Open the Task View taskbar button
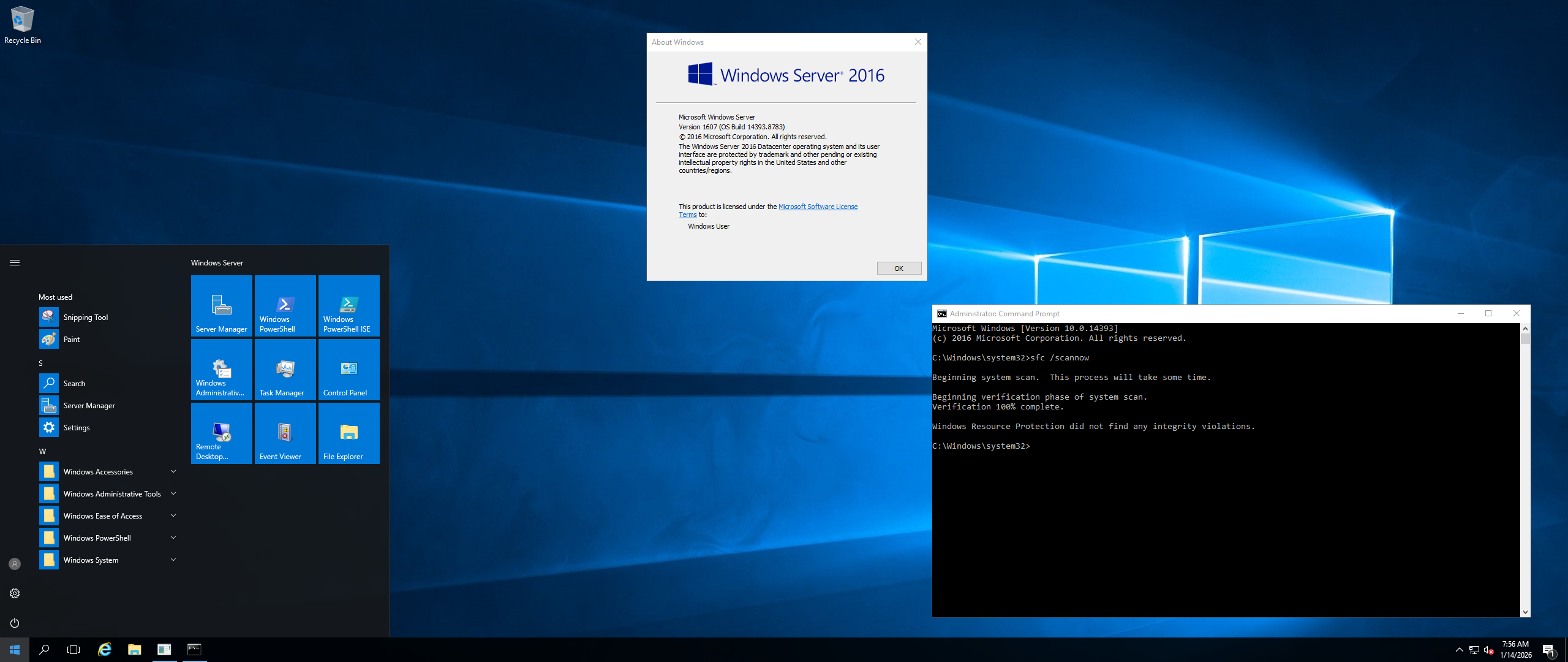 73,650
